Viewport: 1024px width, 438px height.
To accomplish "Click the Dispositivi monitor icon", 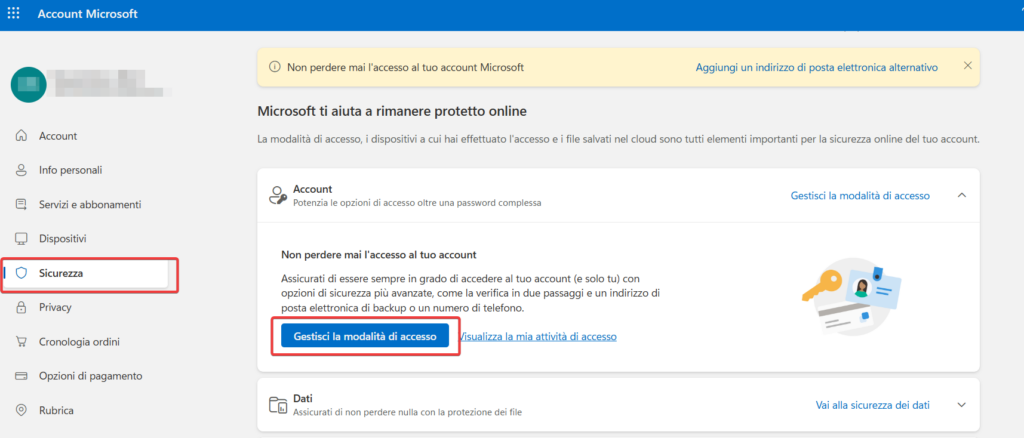I will (21, 239).
